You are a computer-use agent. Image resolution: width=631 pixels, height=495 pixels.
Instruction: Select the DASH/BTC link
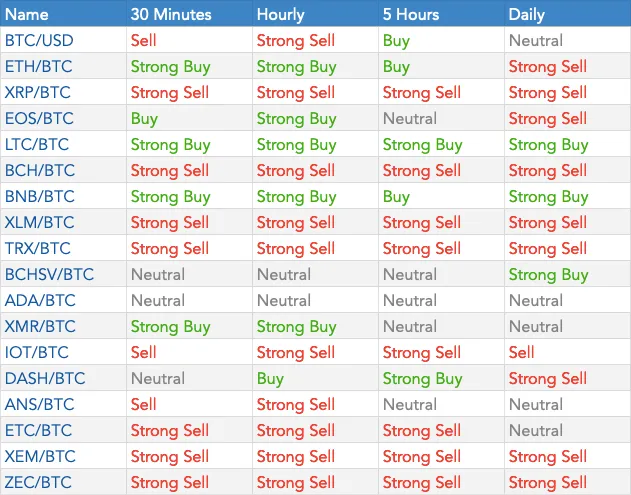[x=45, y=379]
